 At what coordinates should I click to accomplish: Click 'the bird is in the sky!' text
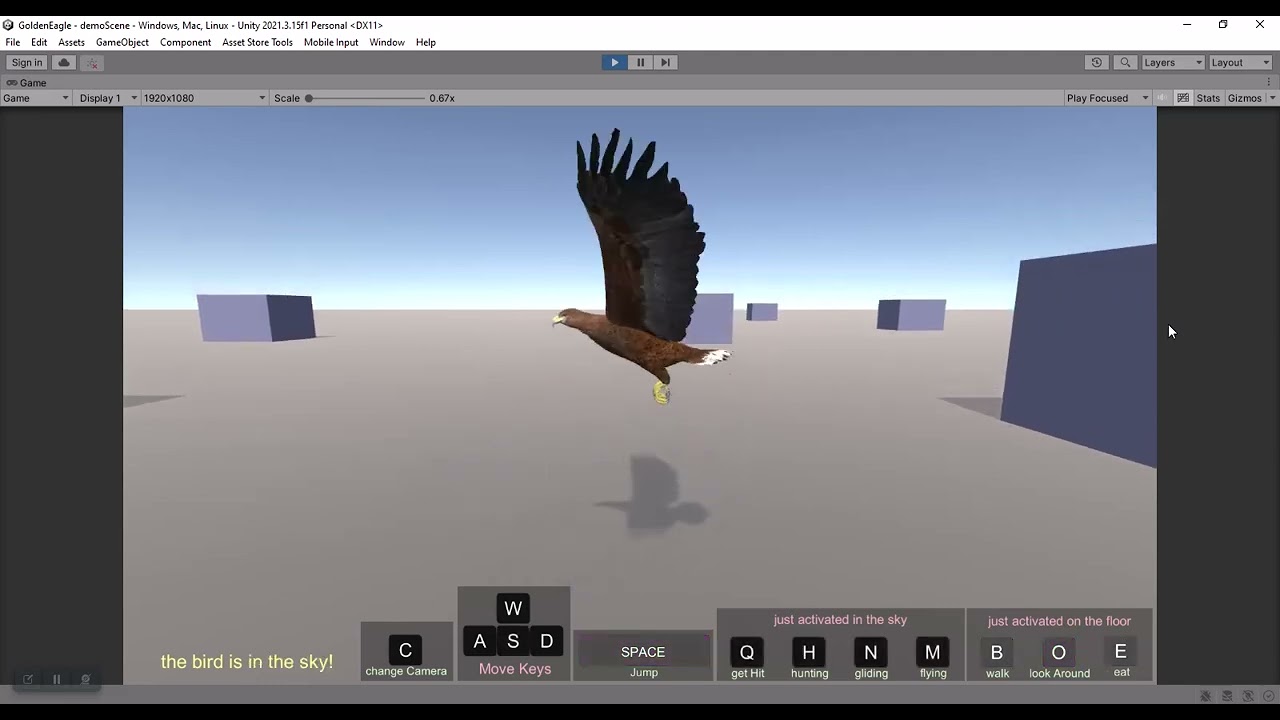pos(247,662)
